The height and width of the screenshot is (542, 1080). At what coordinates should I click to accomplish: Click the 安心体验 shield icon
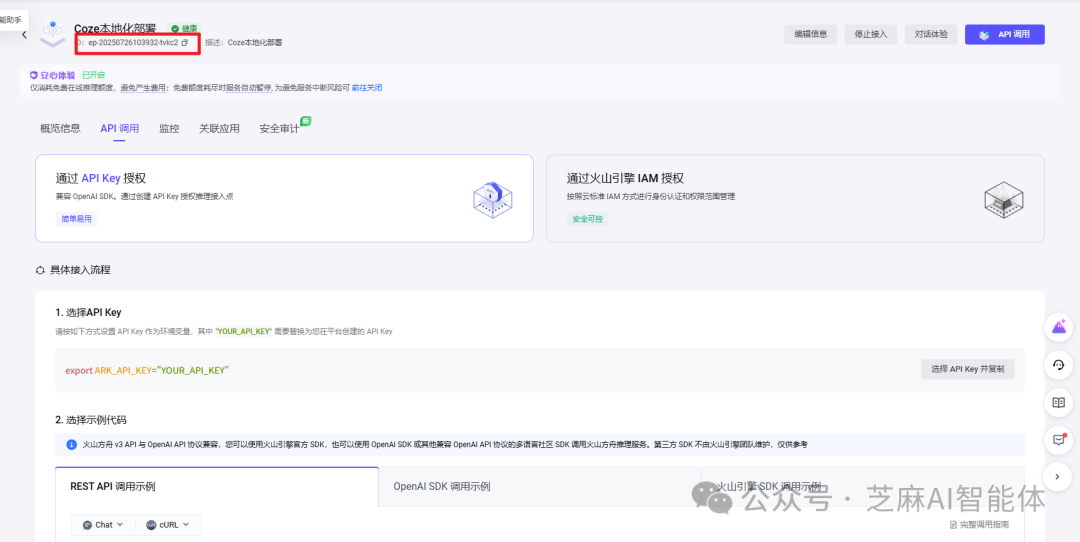(x=34, y=75)
